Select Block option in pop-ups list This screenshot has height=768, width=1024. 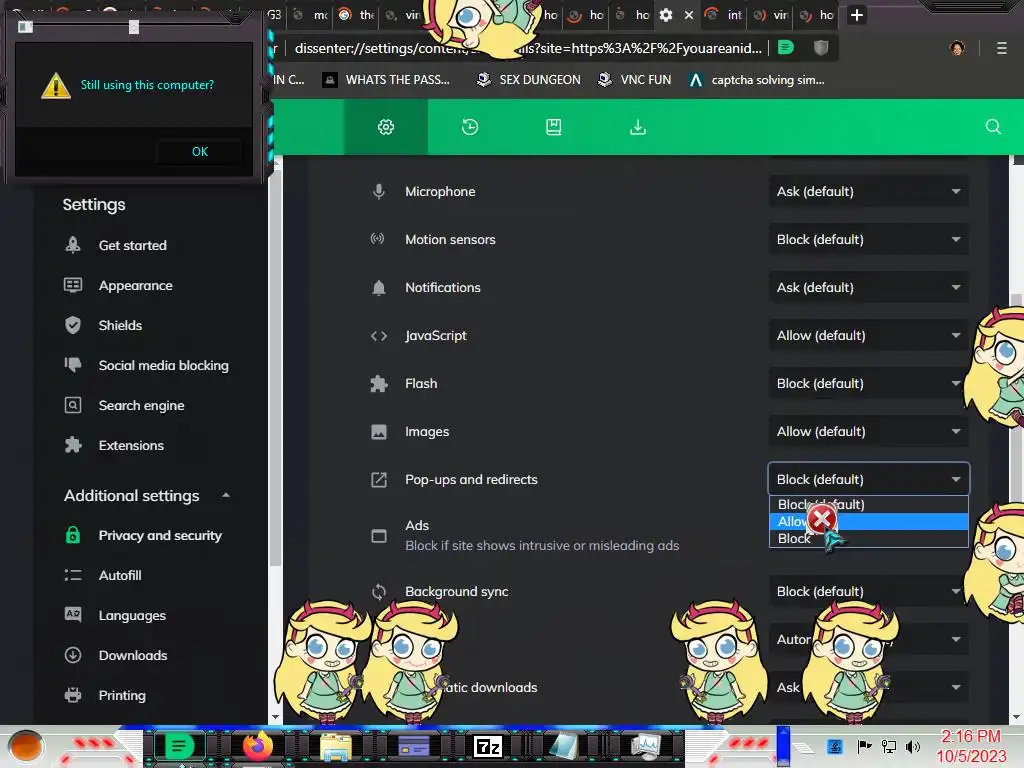(869, 539)
